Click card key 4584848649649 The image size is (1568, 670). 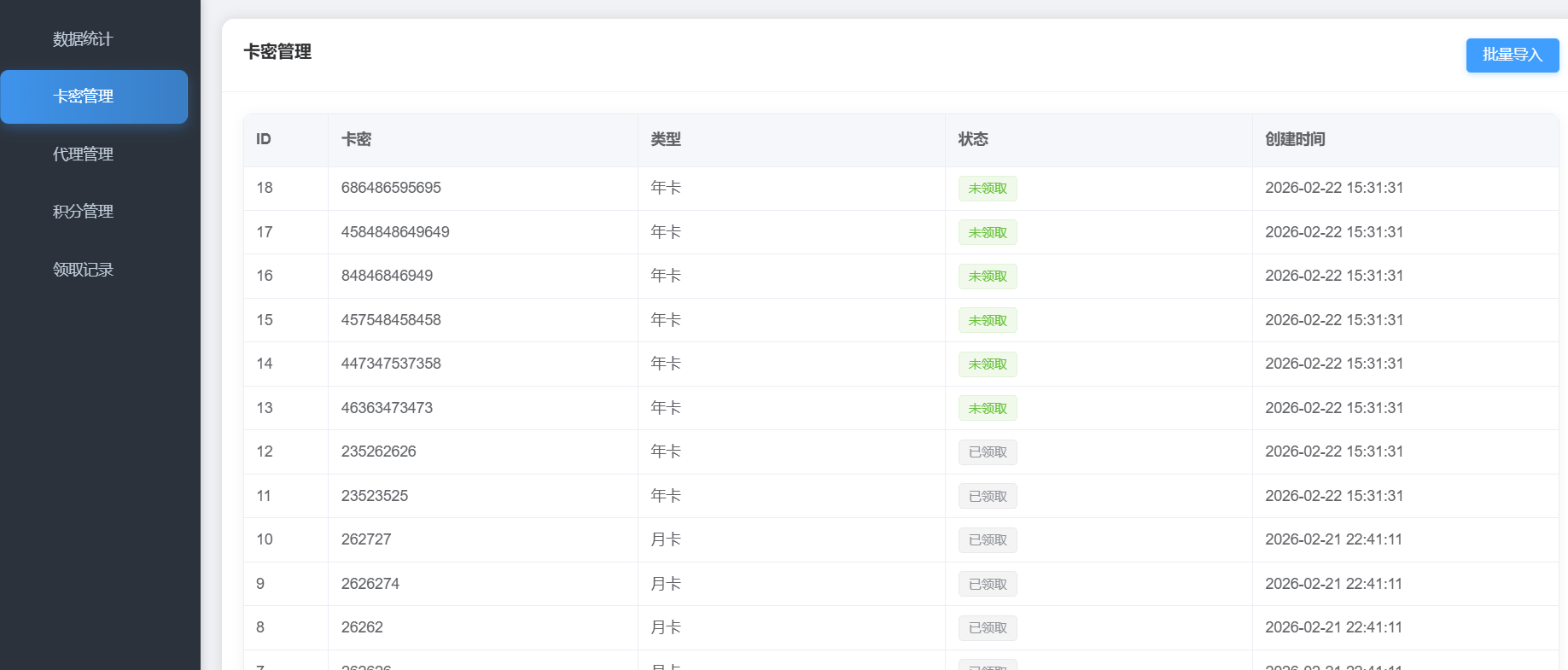(x=395, y=232)
